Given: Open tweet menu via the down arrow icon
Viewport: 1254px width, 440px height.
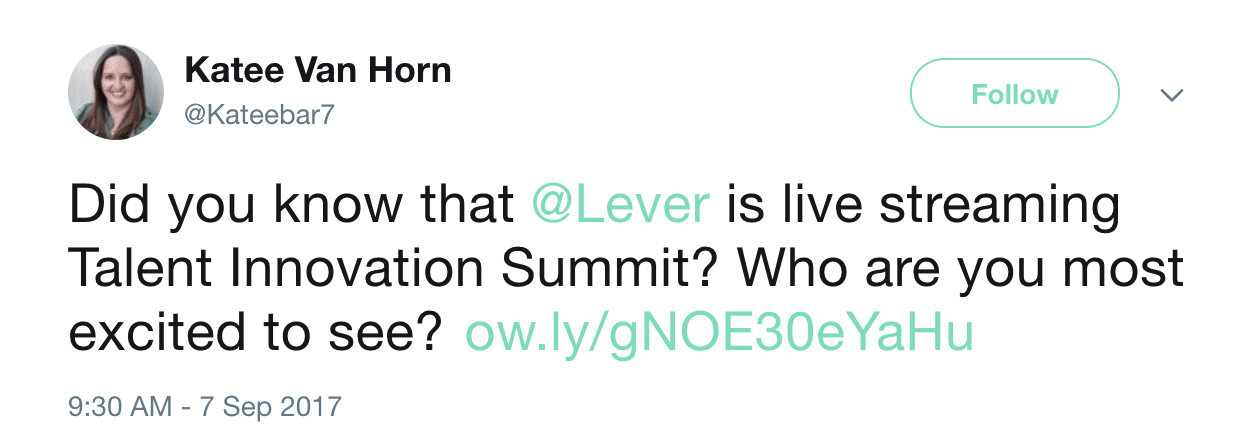Looking at the screenshot, I should pyautogui.click(x=1171, y=95).
